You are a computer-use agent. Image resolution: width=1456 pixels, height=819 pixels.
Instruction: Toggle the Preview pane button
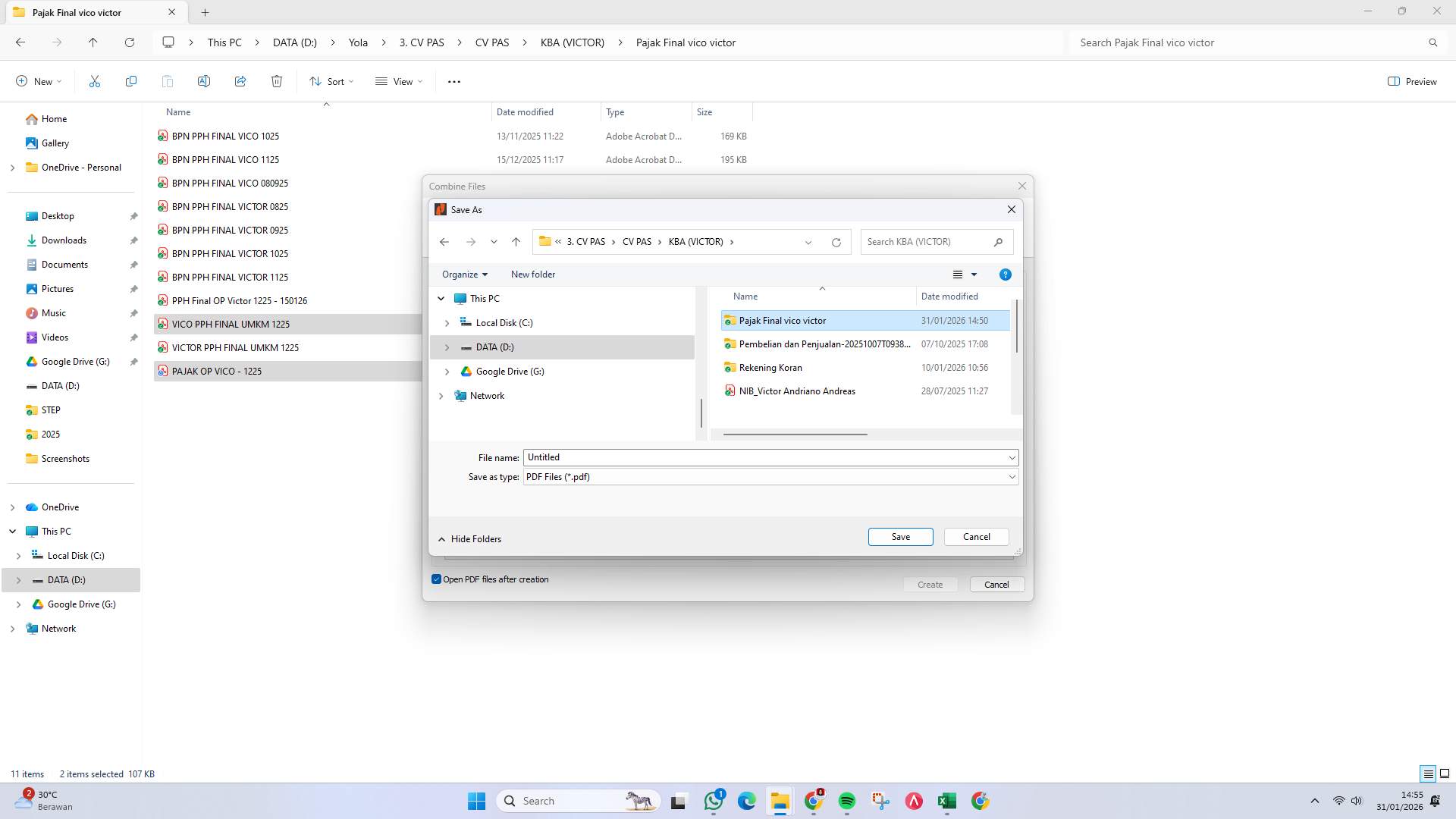(1412, 81)
